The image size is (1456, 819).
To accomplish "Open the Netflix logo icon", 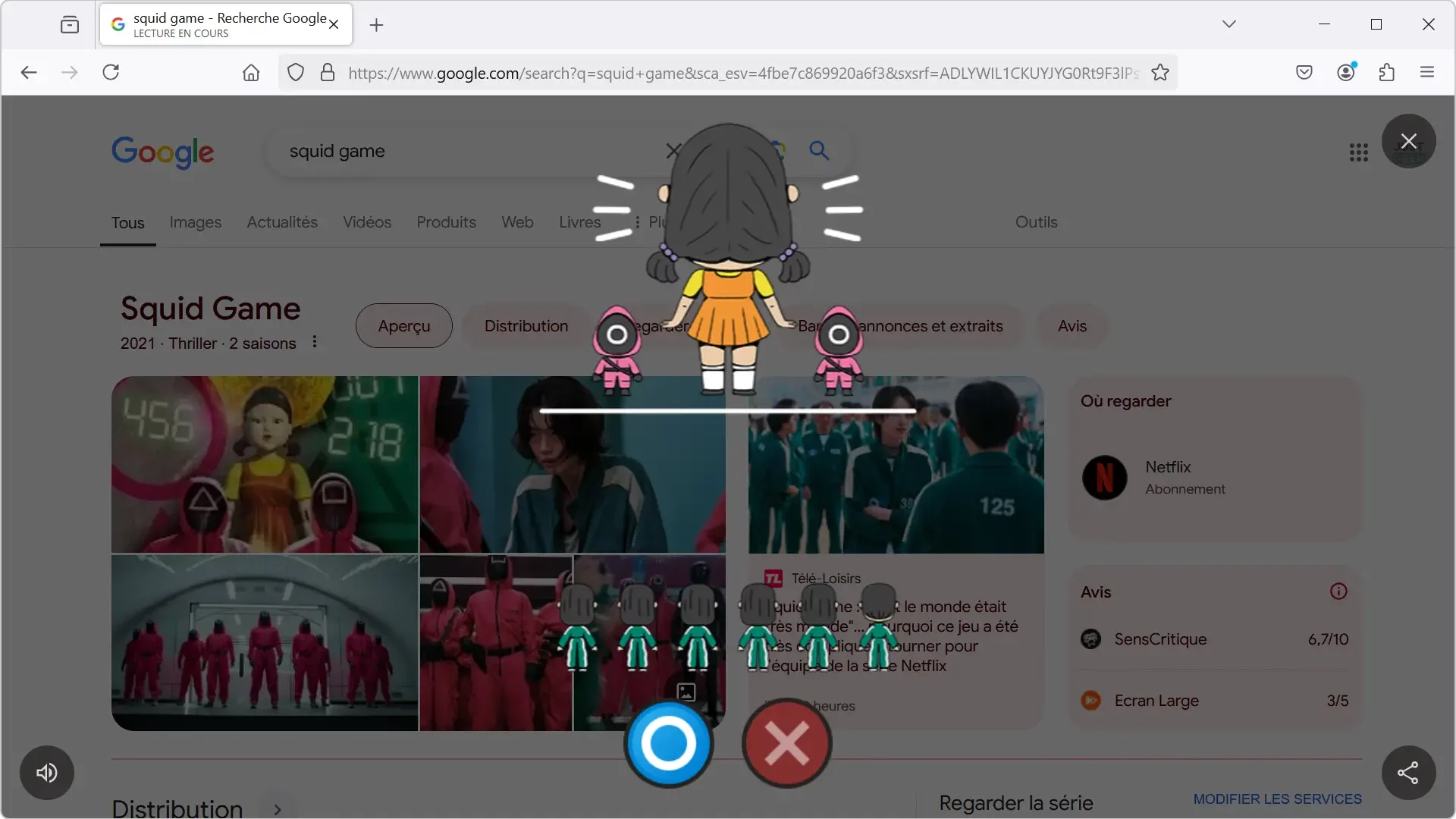I will [1104, 478].
